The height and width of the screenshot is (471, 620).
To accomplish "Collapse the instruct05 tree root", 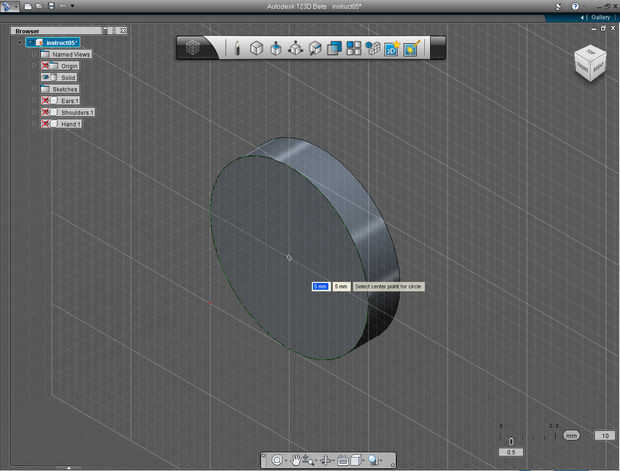I will coord(20,42).
